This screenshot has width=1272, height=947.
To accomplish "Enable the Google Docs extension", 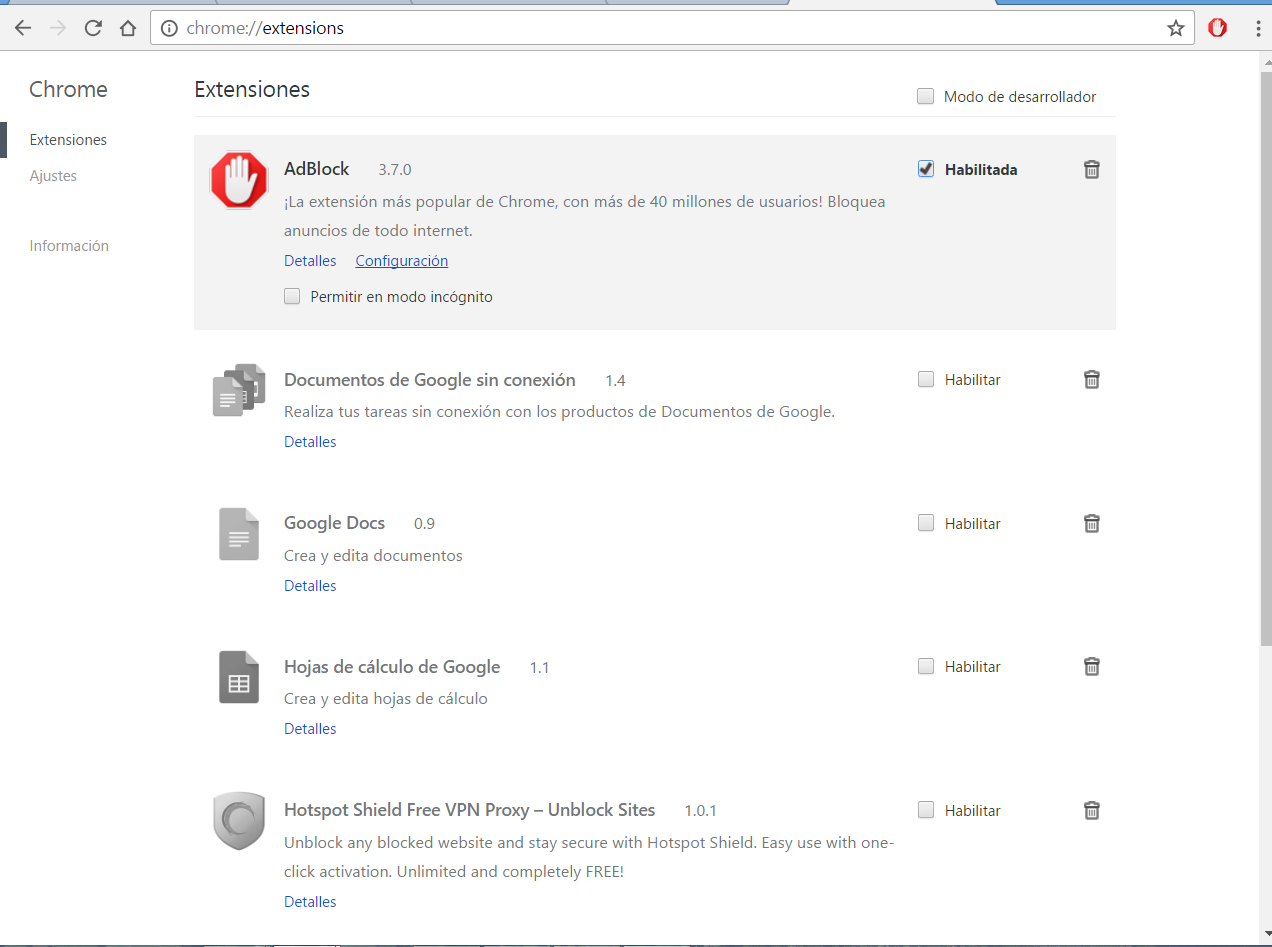I will (x=926, y=523).
